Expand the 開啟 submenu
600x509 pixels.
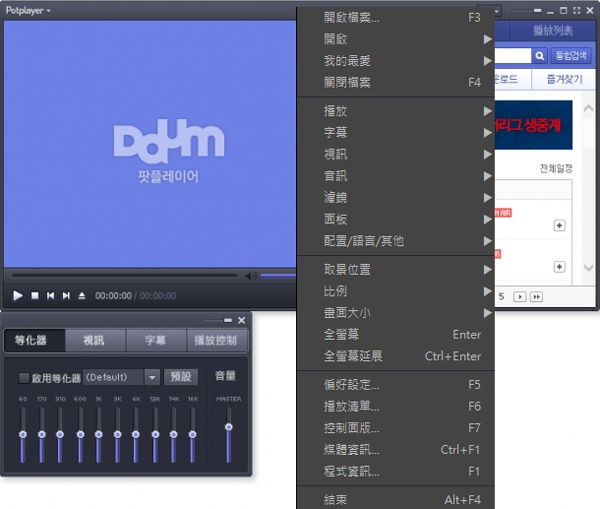(396, 39)
